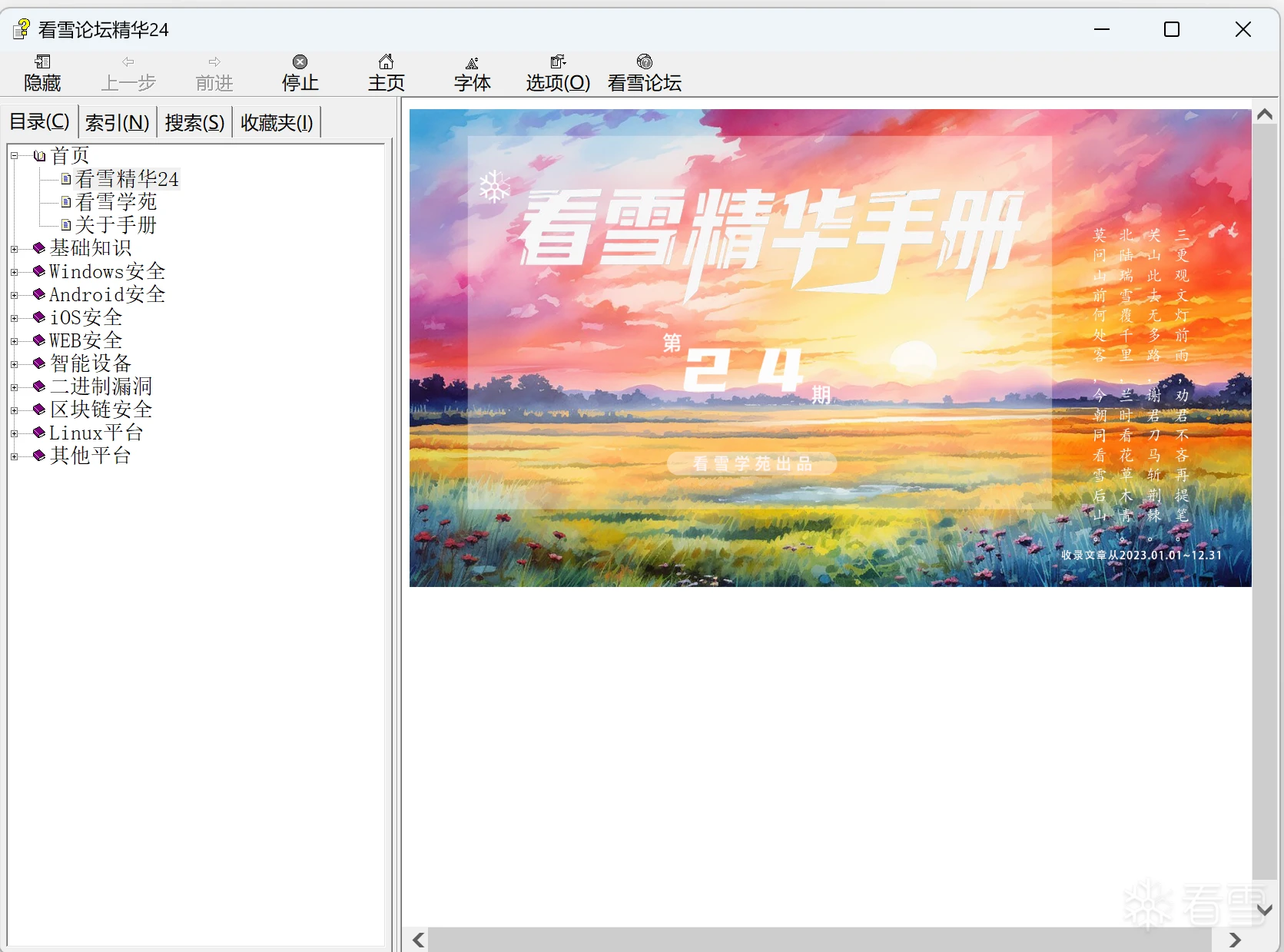Select the 区块链安全 label in the tree
Screen dimensions: 1284x952
click(101, 410)
